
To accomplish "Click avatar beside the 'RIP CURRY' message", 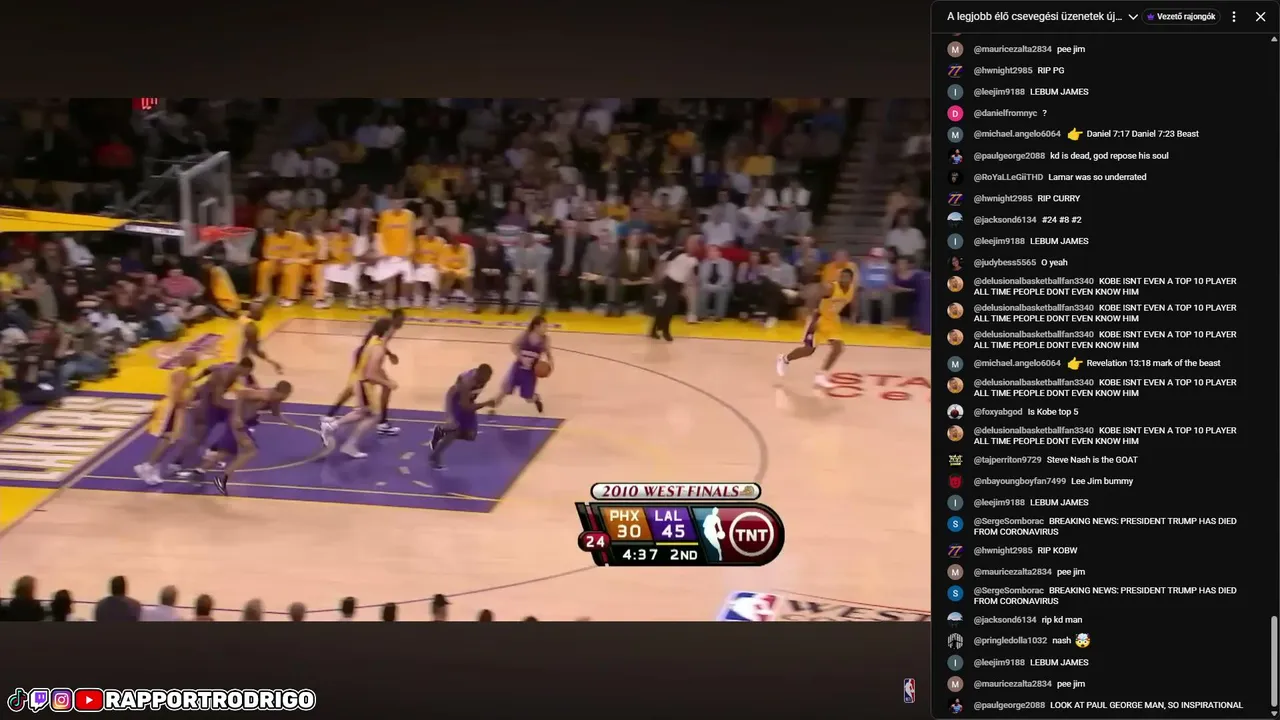I will (955, 199).
